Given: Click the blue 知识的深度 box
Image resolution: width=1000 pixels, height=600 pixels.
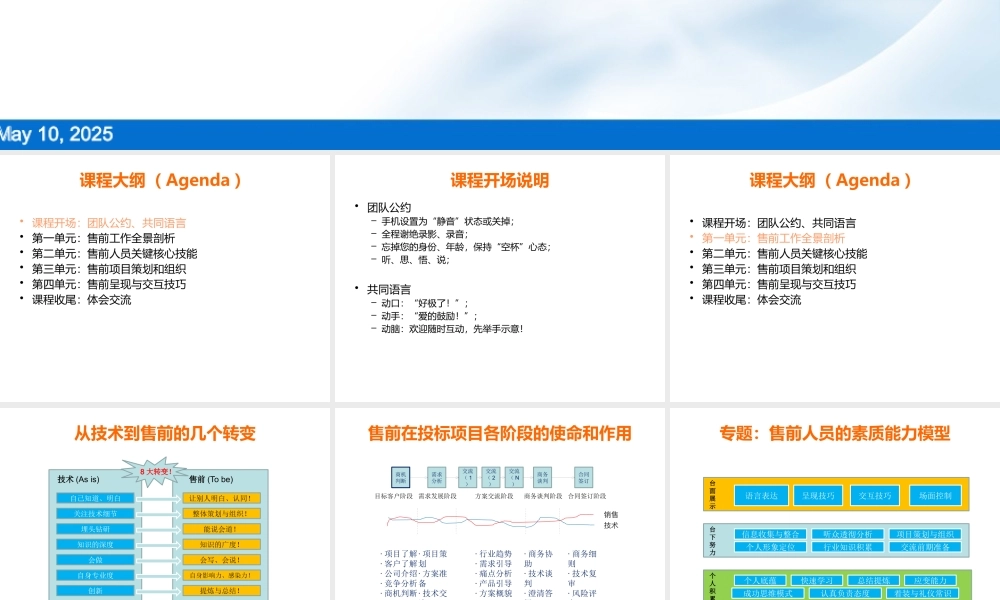Looking at the screenshot, I should [95, 545].
